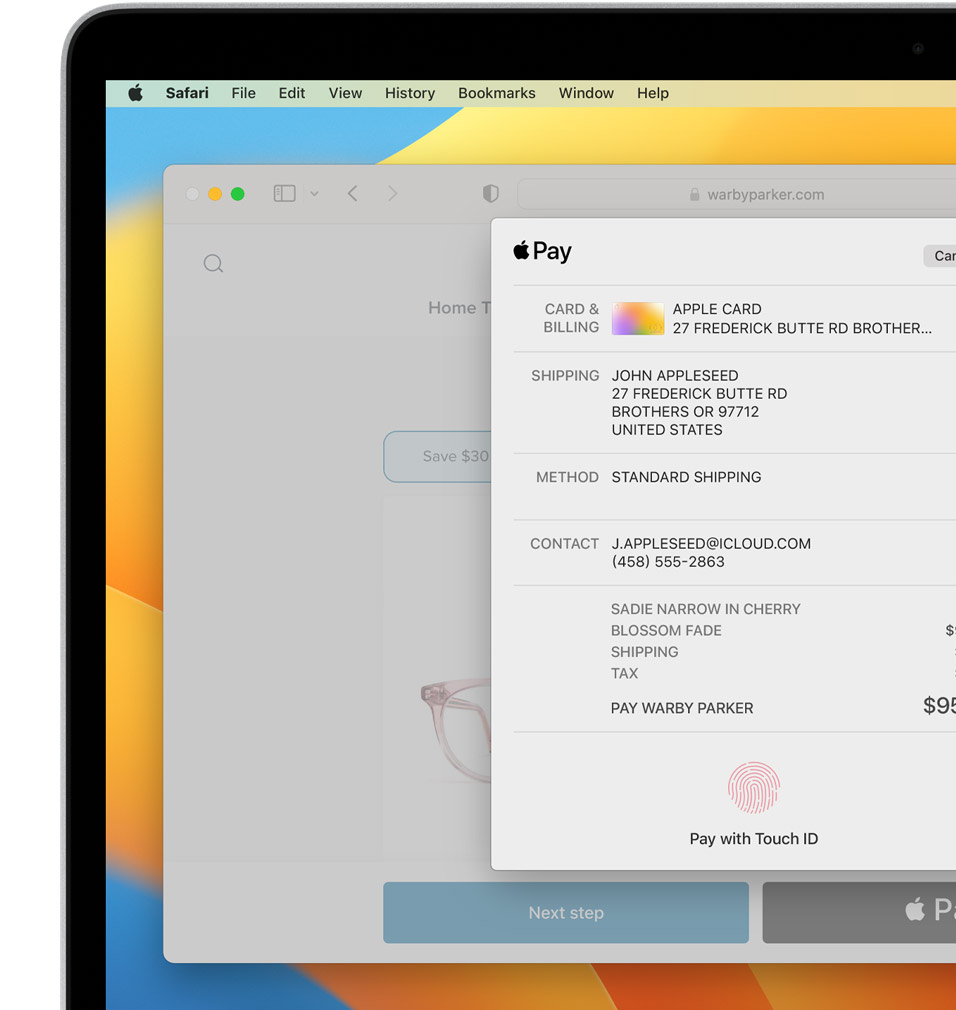Click the back navigation arrow
Image resolution: width=956 pixels, height=1010 pixels.
(352, 194)
